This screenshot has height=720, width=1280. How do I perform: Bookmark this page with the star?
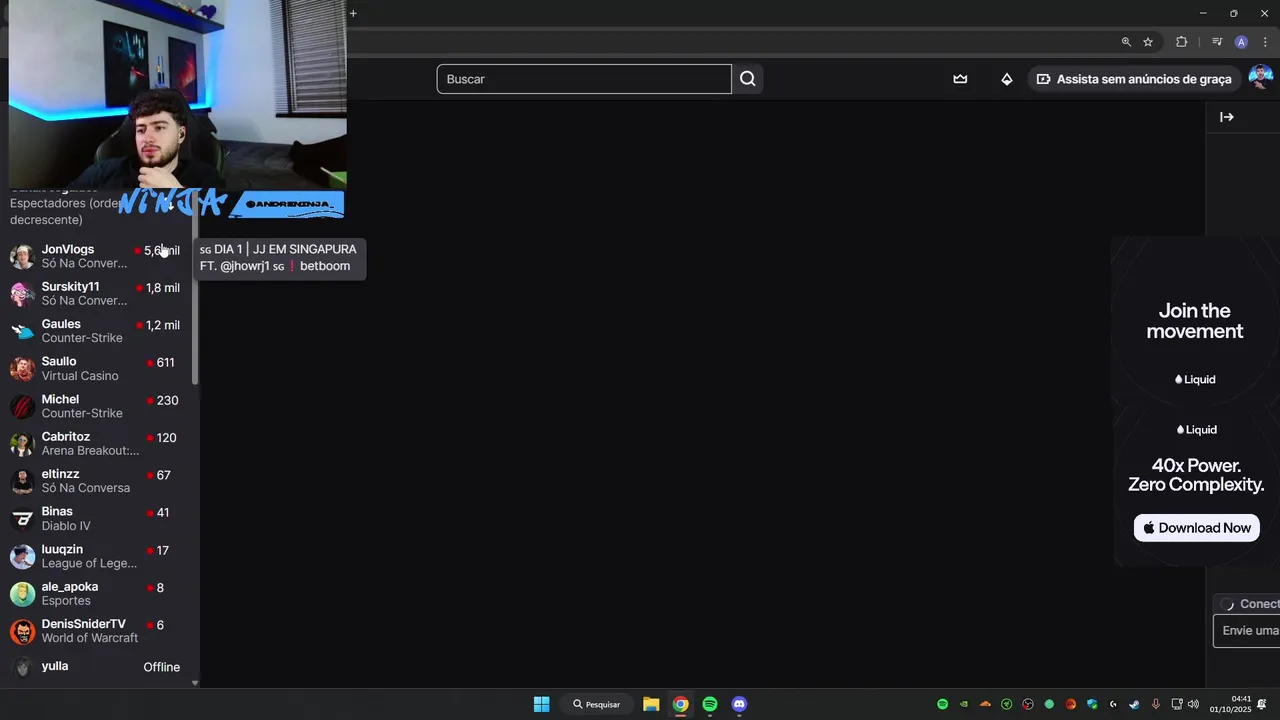[x=1148, y=42]
